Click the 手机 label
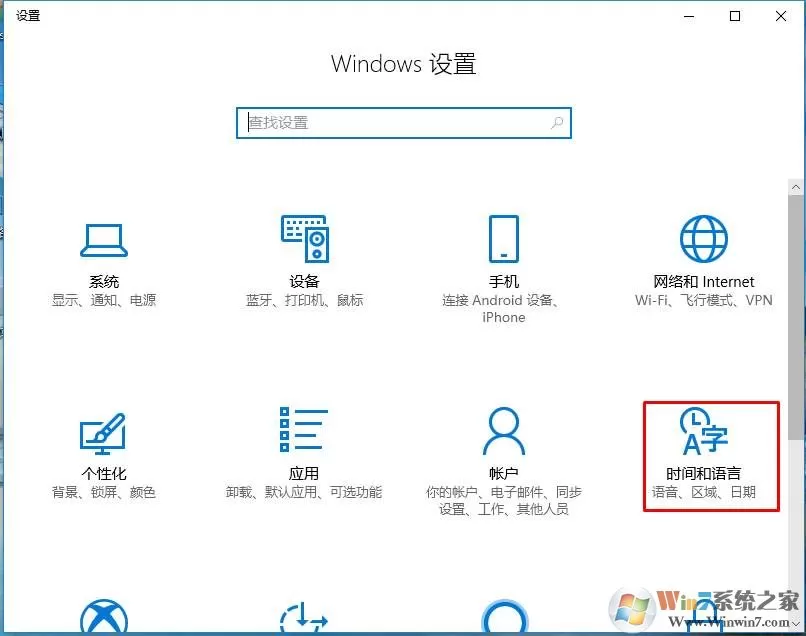 tap(504, 281)
